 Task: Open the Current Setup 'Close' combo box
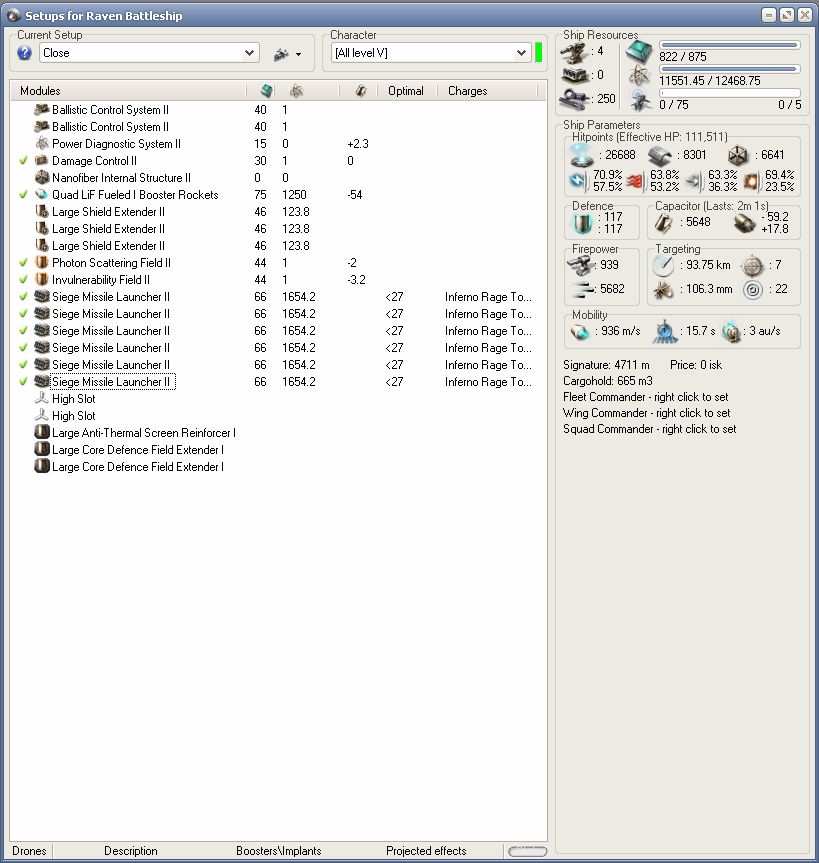pyautogui.click(x=149, y=53)
